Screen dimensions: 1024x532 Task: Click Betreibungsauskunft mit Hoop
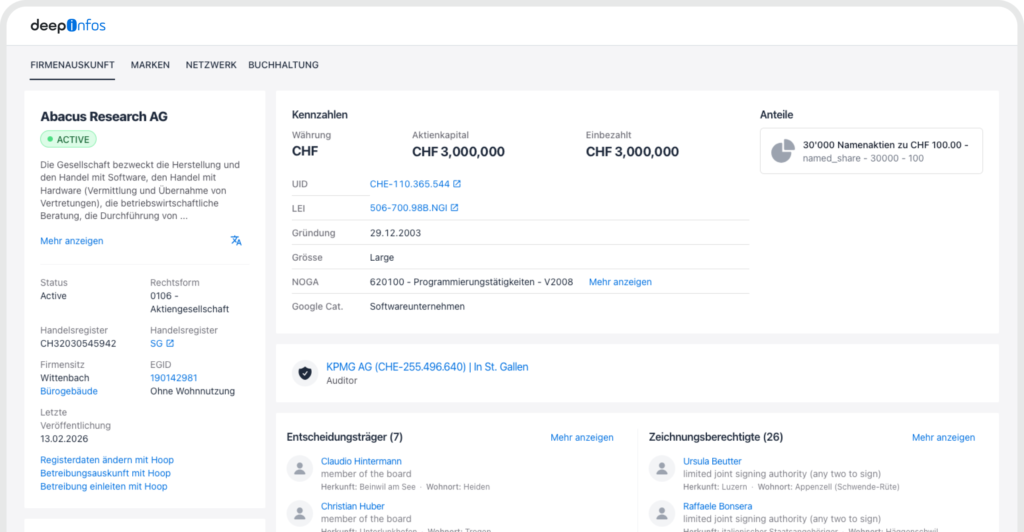pos(105,473)
